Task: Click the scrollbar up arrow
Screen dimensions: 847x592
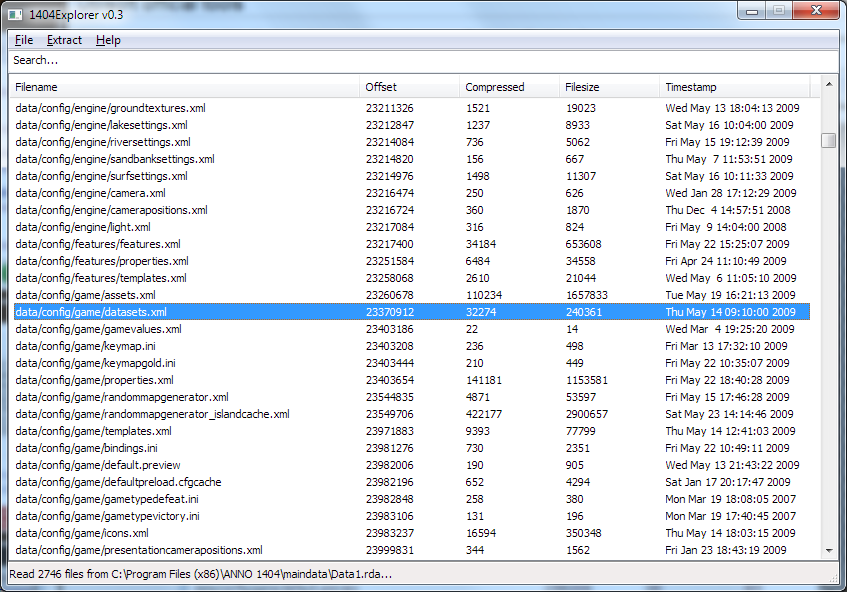Action: click(x=829, y=84)
